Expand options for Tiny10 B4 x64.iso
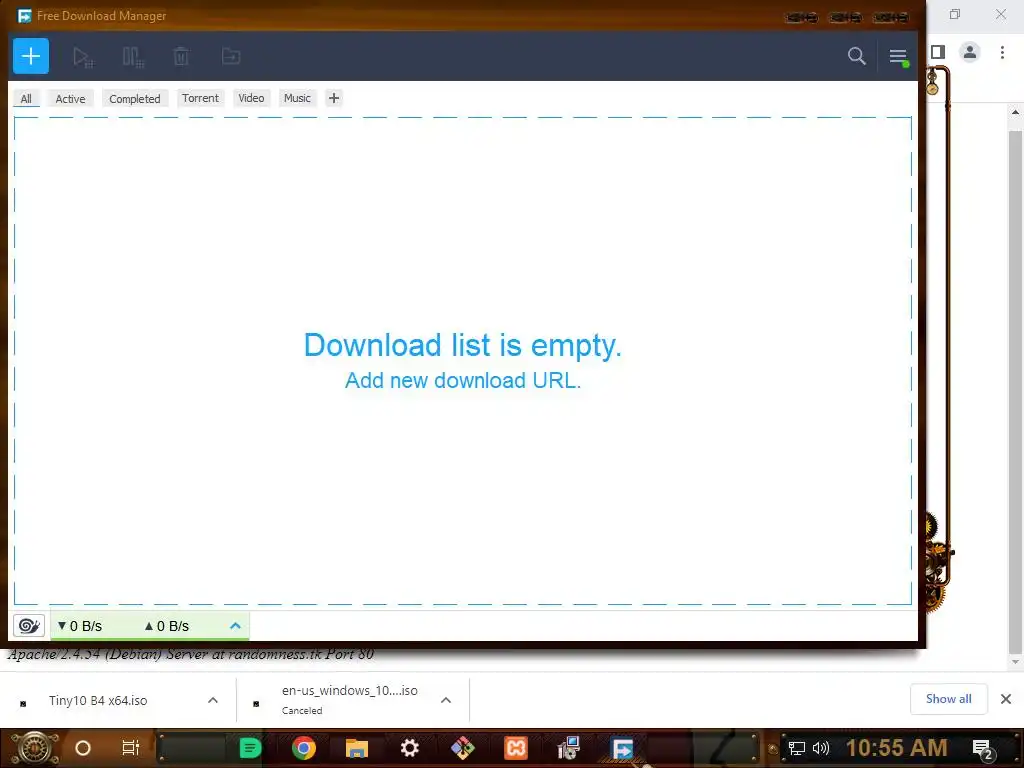 [213, 700]
